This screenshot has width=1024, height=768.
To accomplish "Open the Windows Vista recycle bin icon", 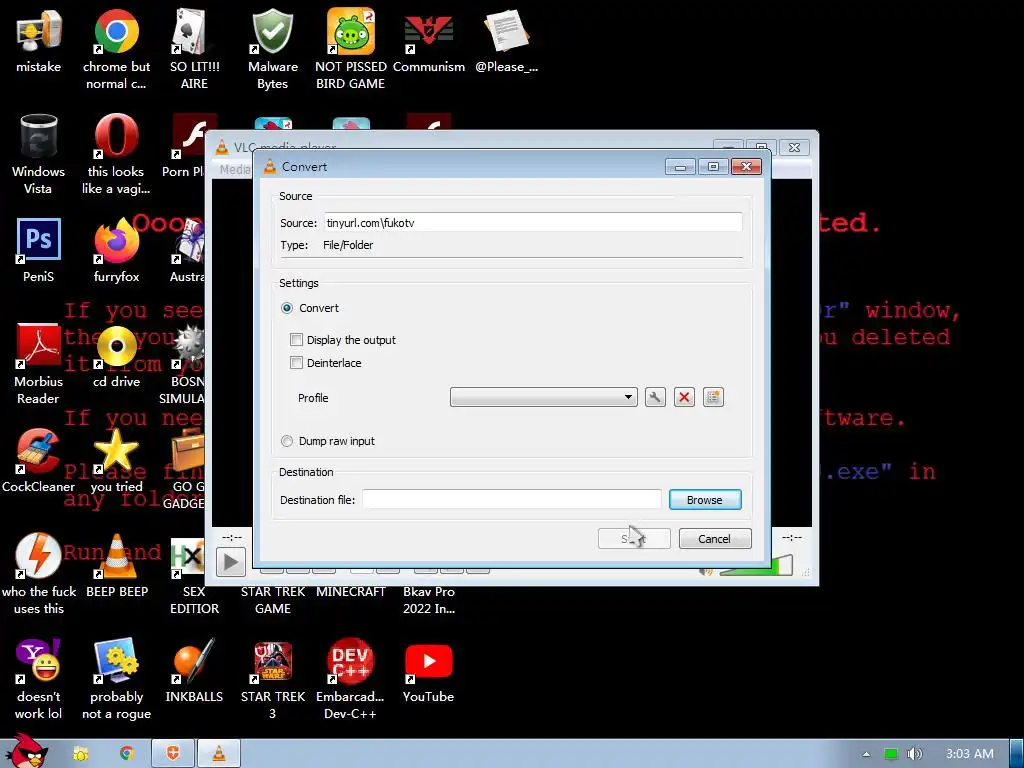I will pos(39,154).
